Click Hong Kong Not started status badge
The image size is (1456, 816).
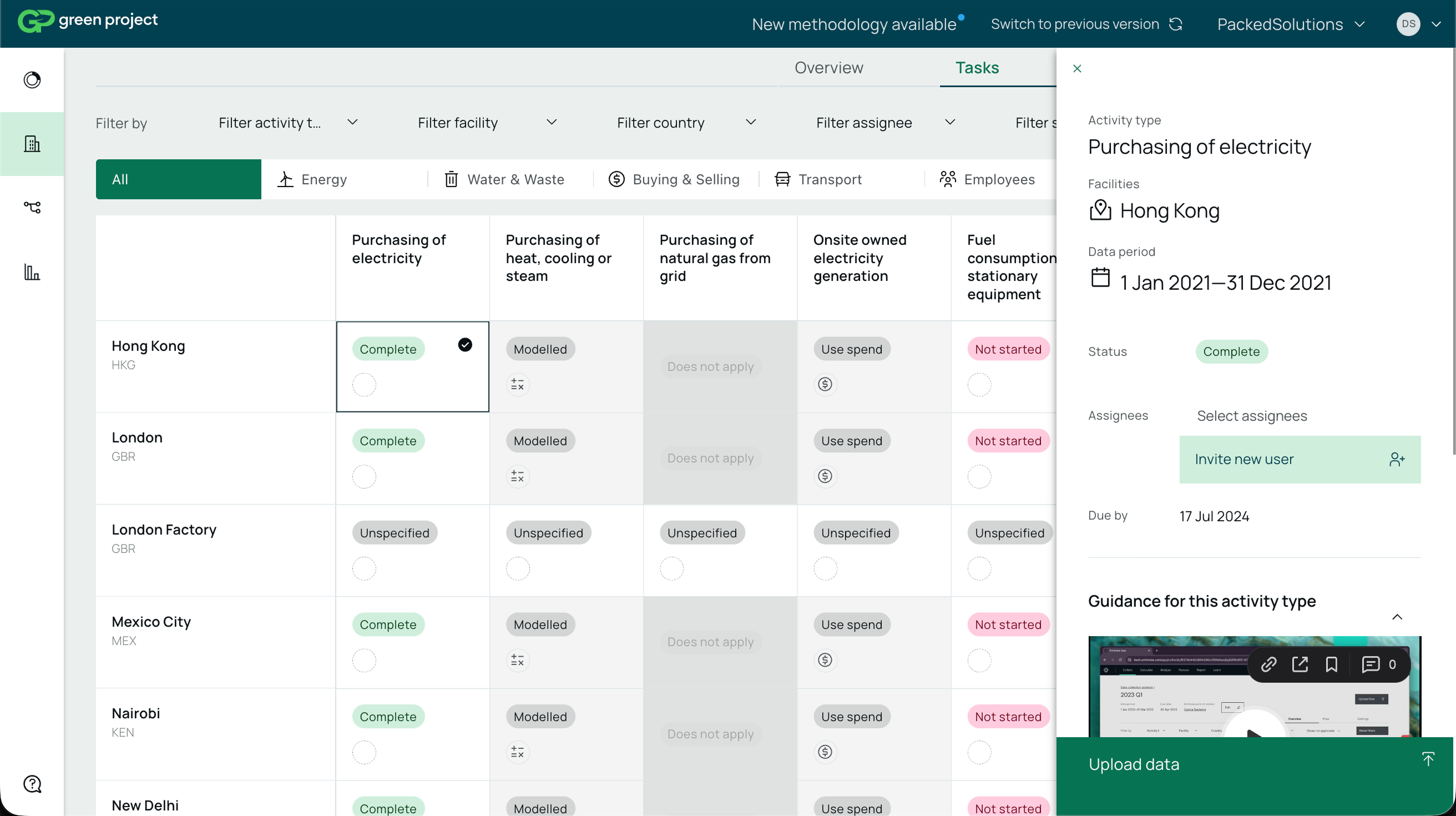1008,349
